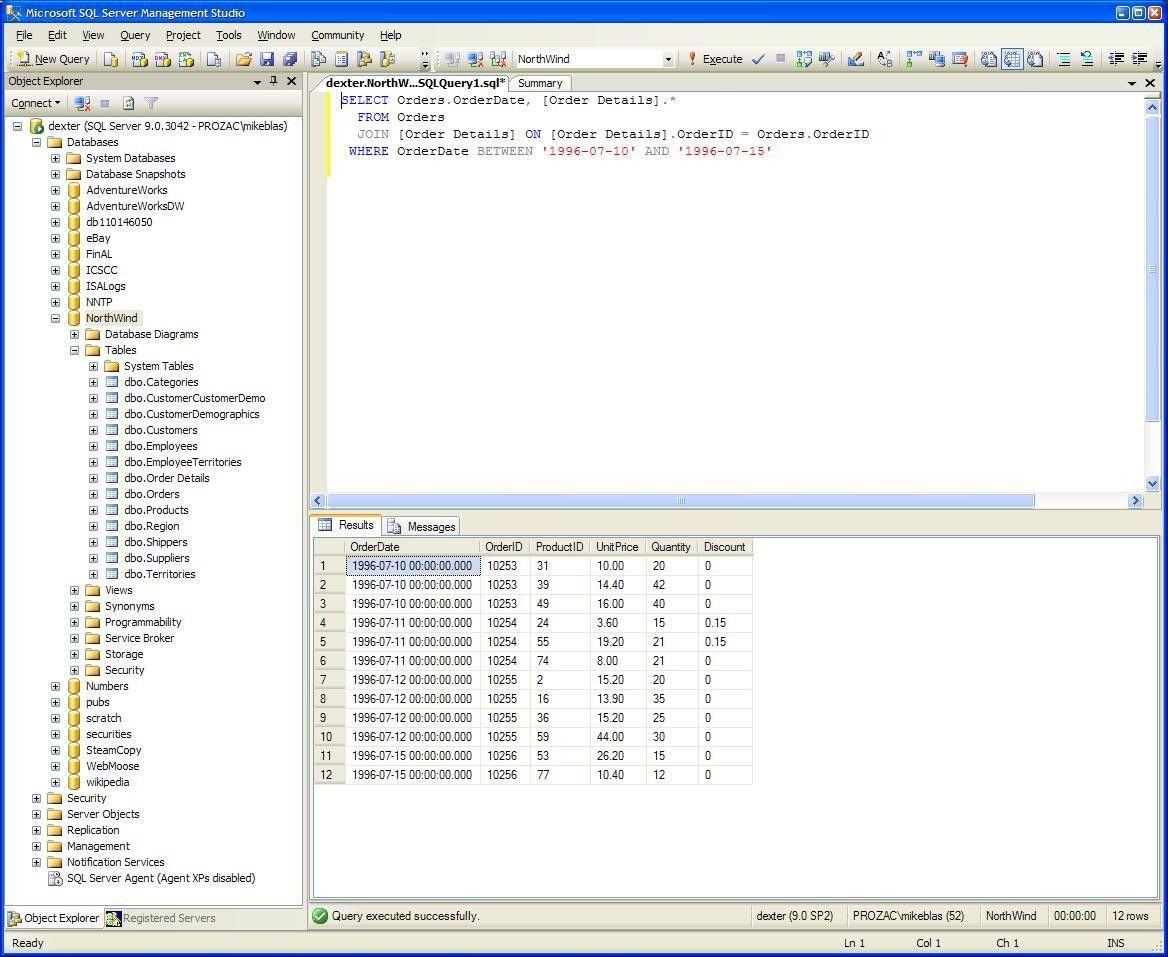The image size is (1168, 957).
Task: Switch to the Summary tab
Action: point(540,83)
